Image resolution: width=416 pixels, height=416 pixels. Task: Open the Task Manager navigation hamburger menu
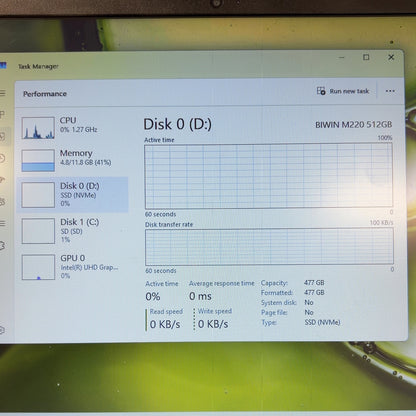[2, 93]
